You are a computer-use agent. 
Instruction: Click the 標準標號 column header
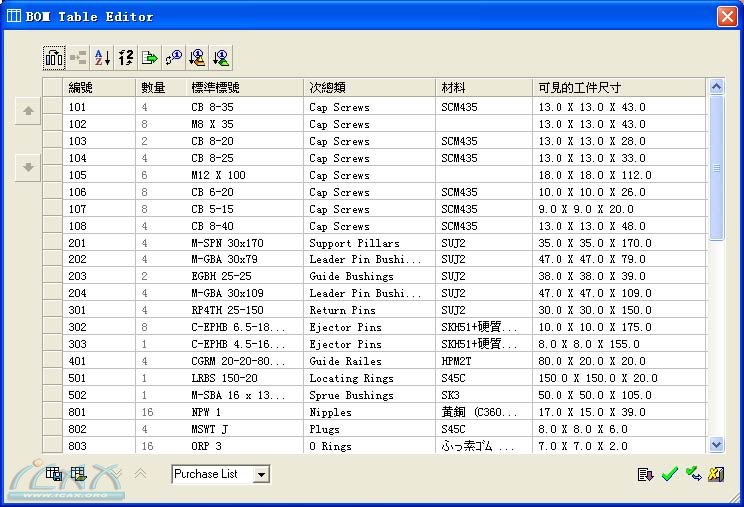(x=244, y=87)
